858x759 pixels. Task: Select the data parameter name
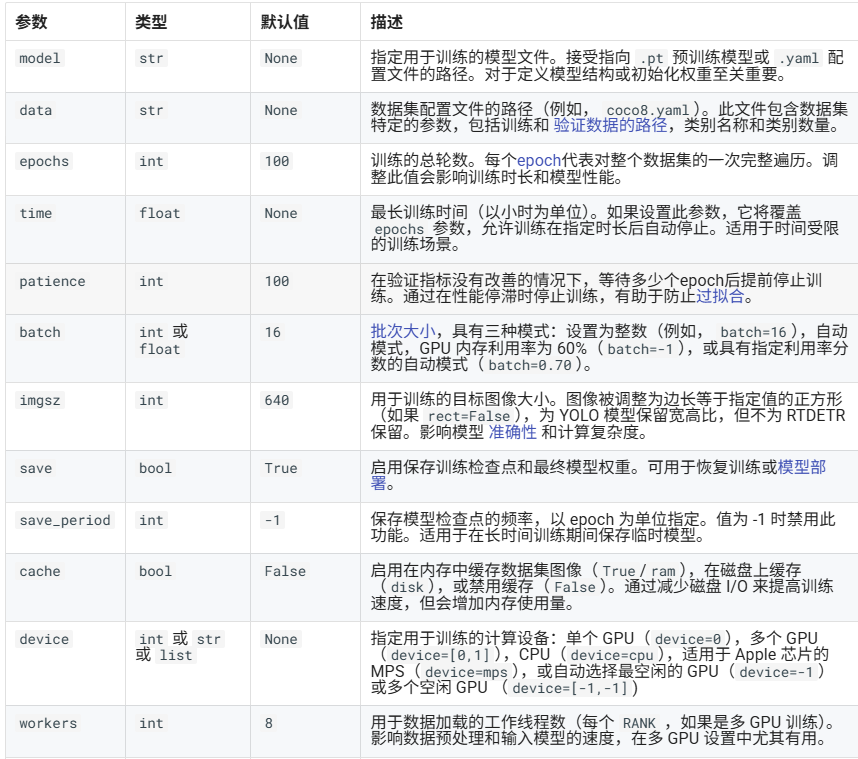36,111
